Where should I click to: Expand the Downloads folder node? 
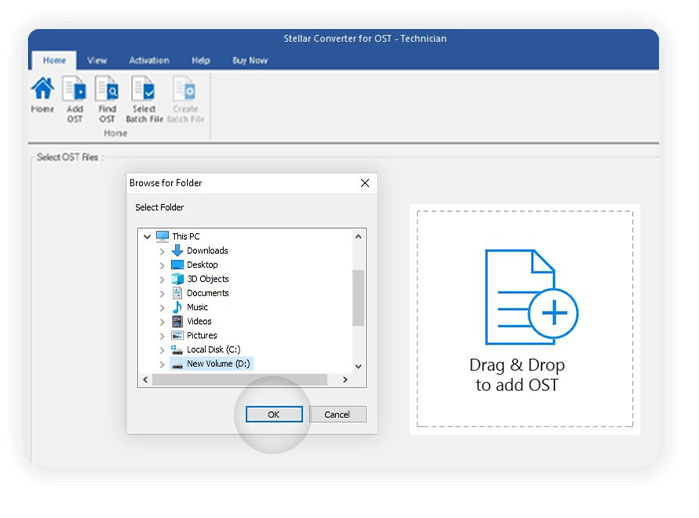[x=162, y=251]
